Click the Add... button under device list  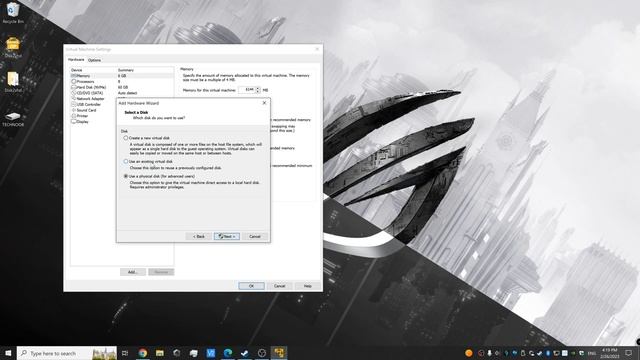133,272
